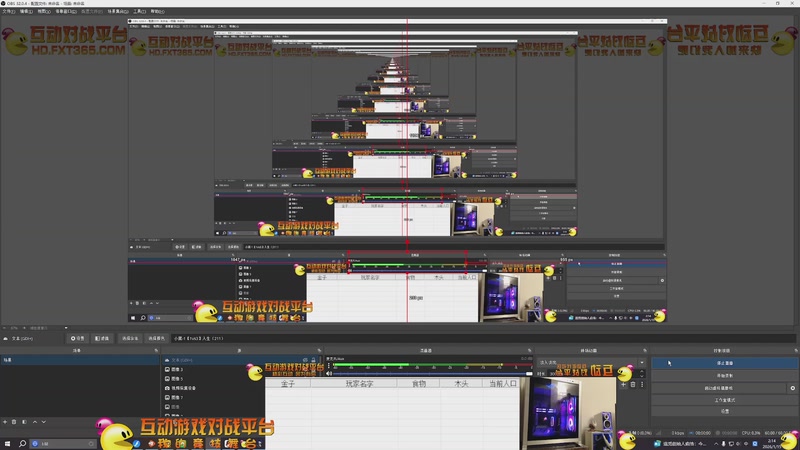Open the transition type dropdown
800x450 pixels.
click(592, 362)
